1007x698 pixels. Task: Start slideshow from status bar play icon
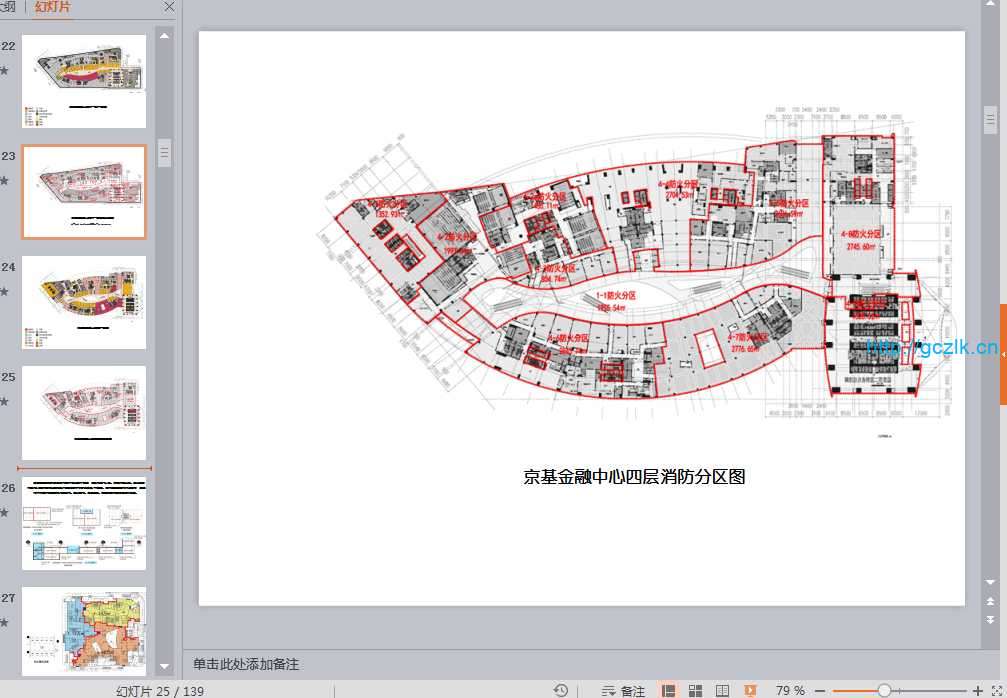pyautogui.click(x=750, y=691)
